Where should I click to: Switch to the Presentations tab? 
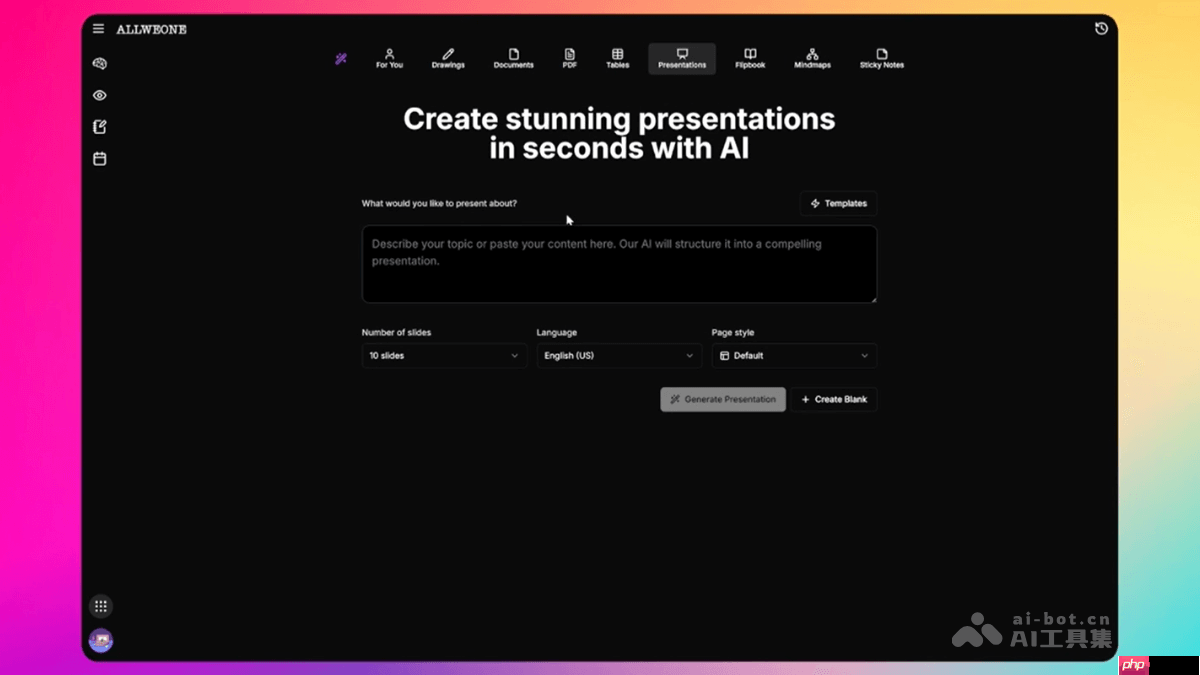681,58
